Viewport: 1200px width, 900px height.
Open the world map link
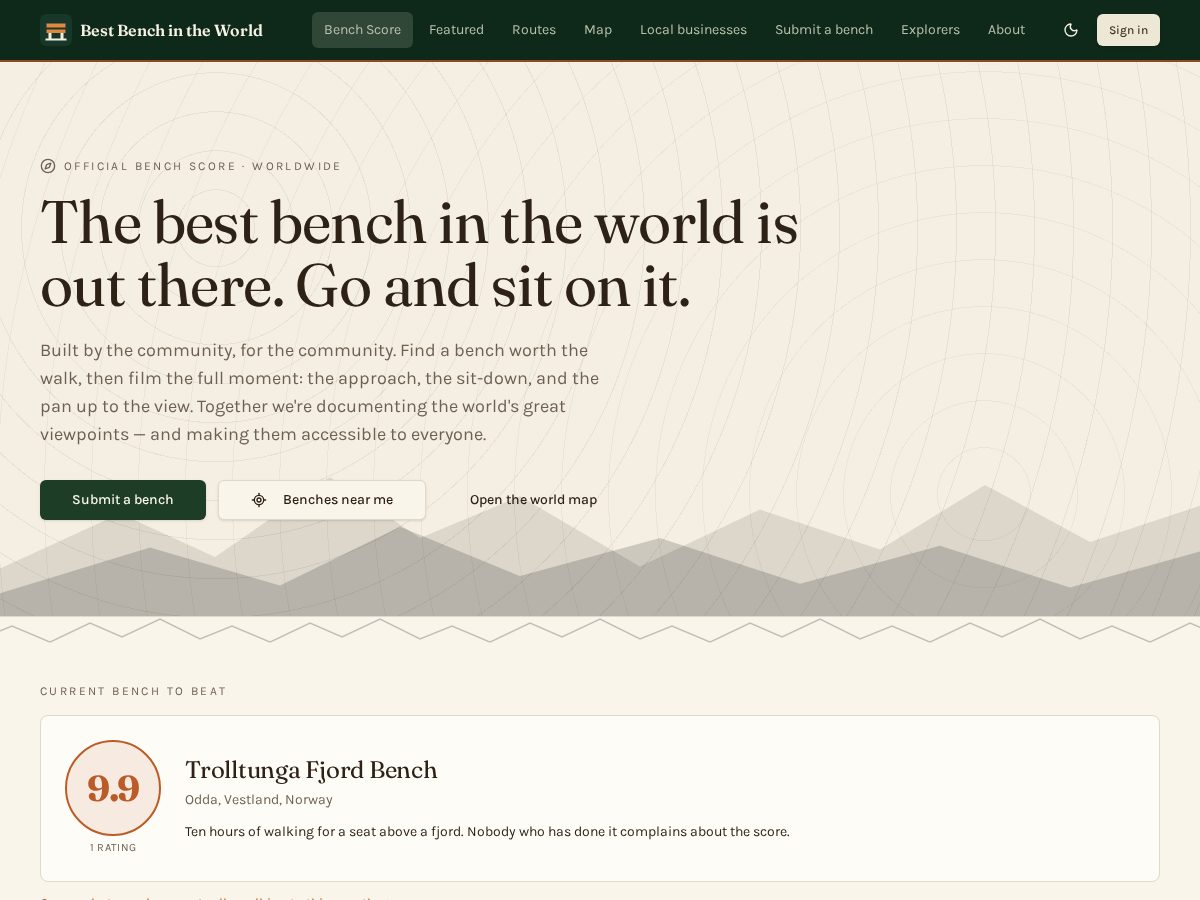[x=533, y=500]
